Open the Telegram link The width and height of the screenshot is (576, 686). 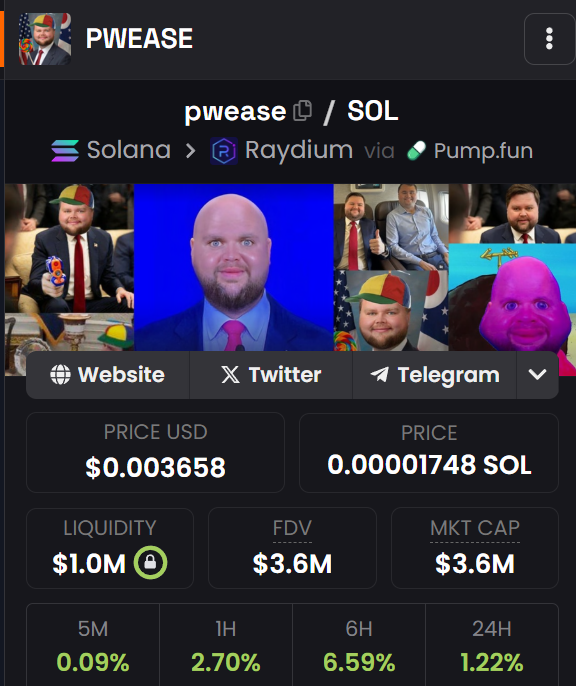(435, 375)
